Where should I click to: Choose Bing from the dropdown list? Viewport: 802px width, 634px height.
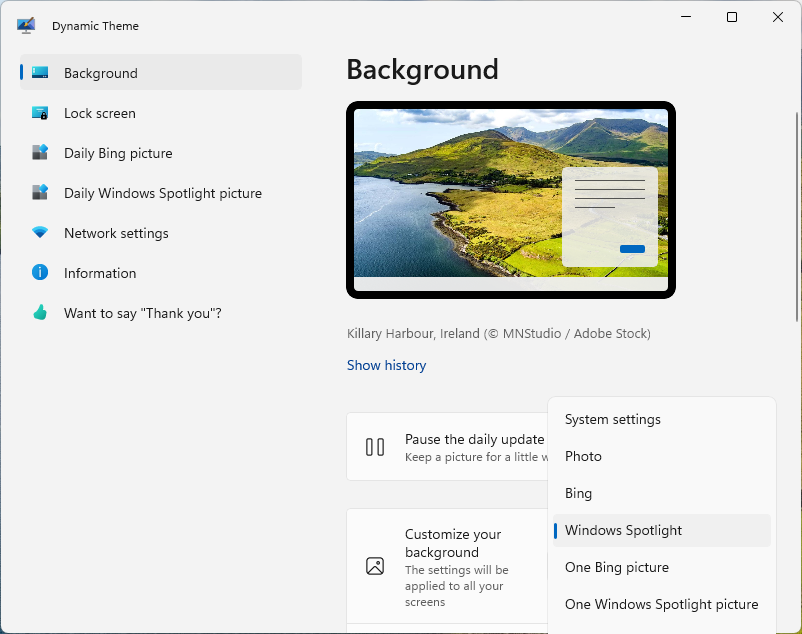point(661,493)
